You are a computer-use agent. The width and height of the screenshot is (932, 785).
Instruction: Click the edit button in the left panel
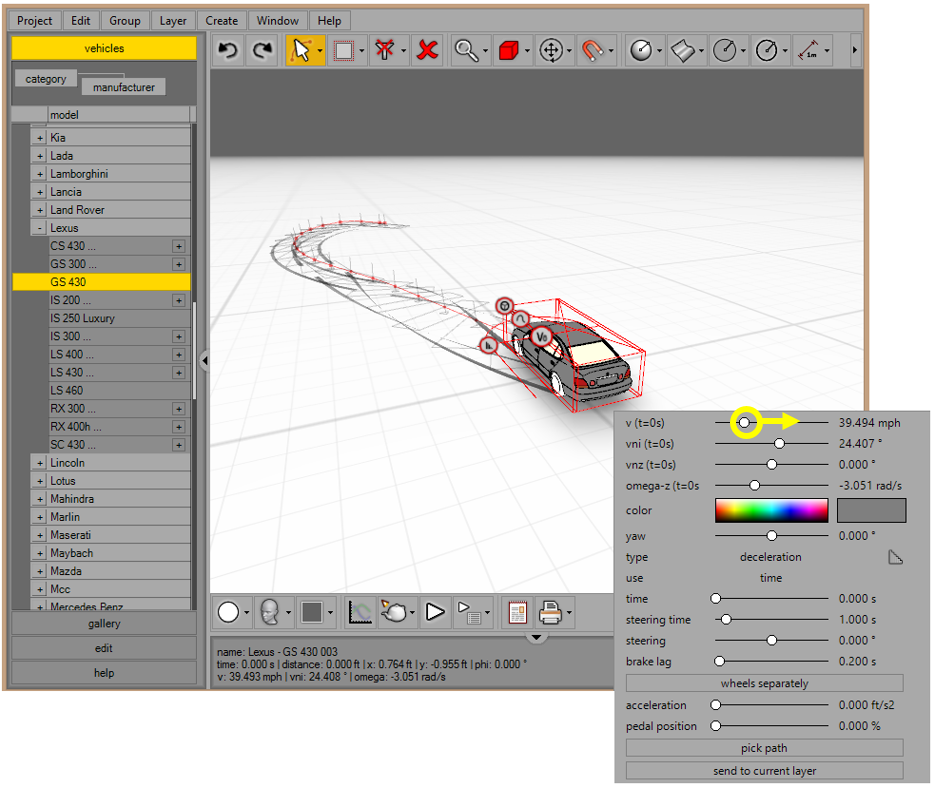point(104,648)
